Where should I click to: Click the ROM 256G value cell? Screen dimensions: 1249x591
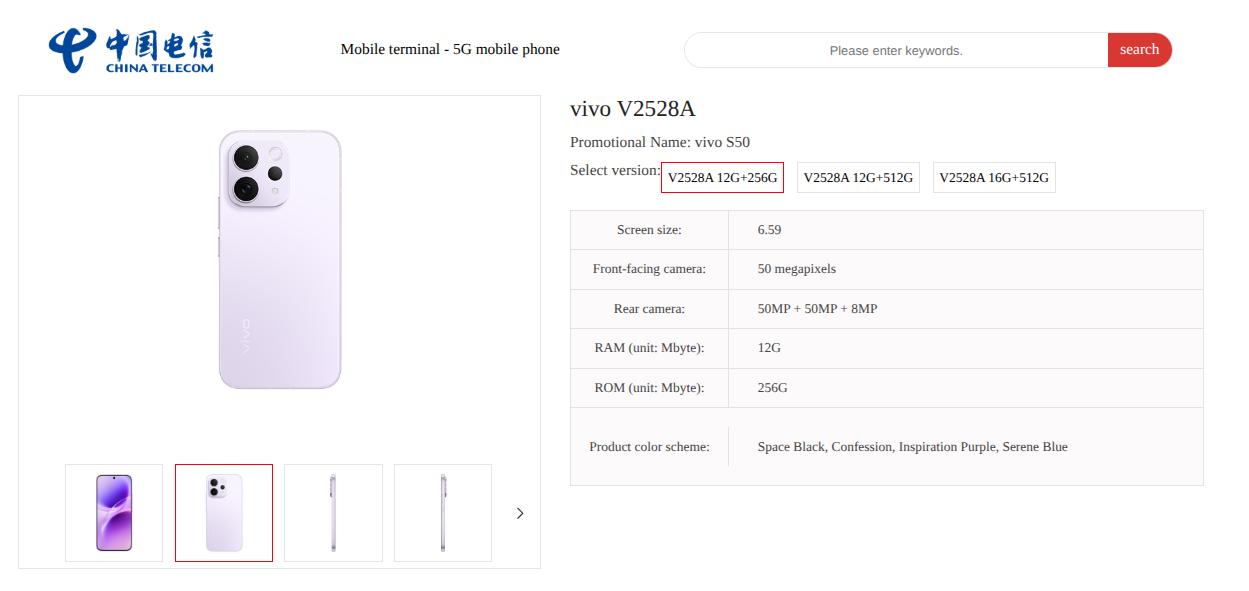point(772,388)
